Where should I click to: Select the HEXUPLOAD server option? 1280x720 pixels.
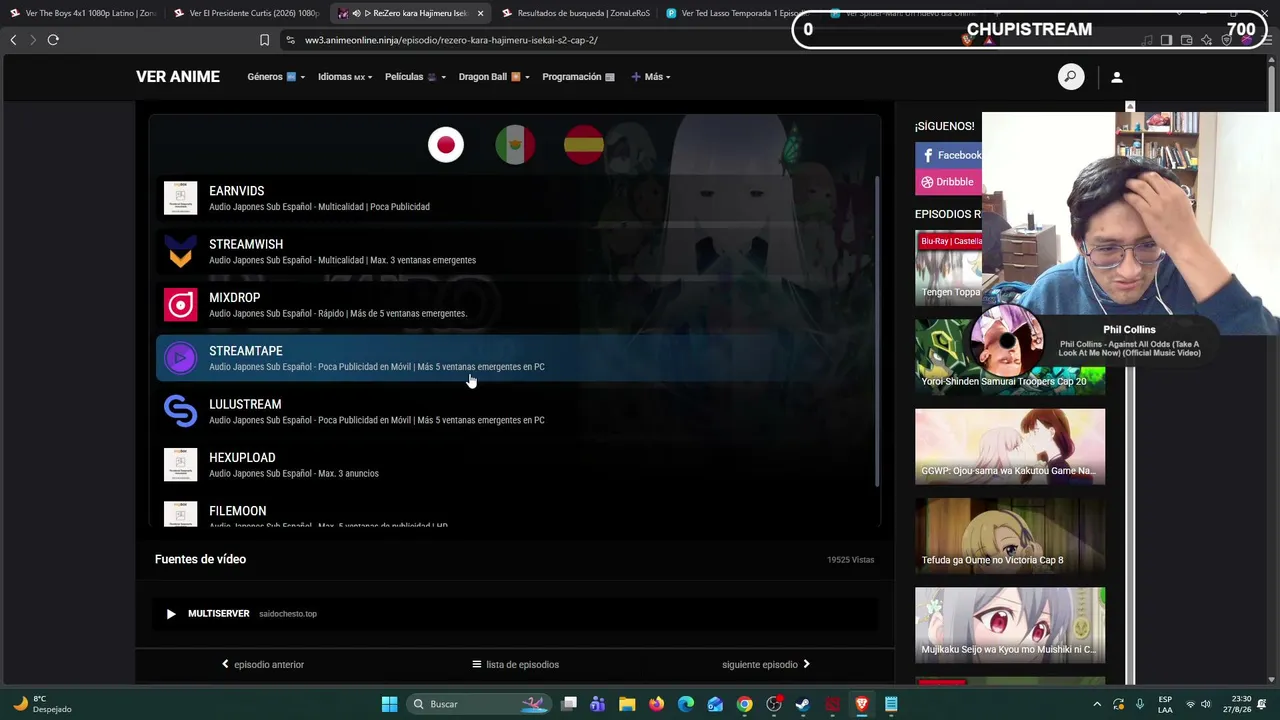point(515,465)
